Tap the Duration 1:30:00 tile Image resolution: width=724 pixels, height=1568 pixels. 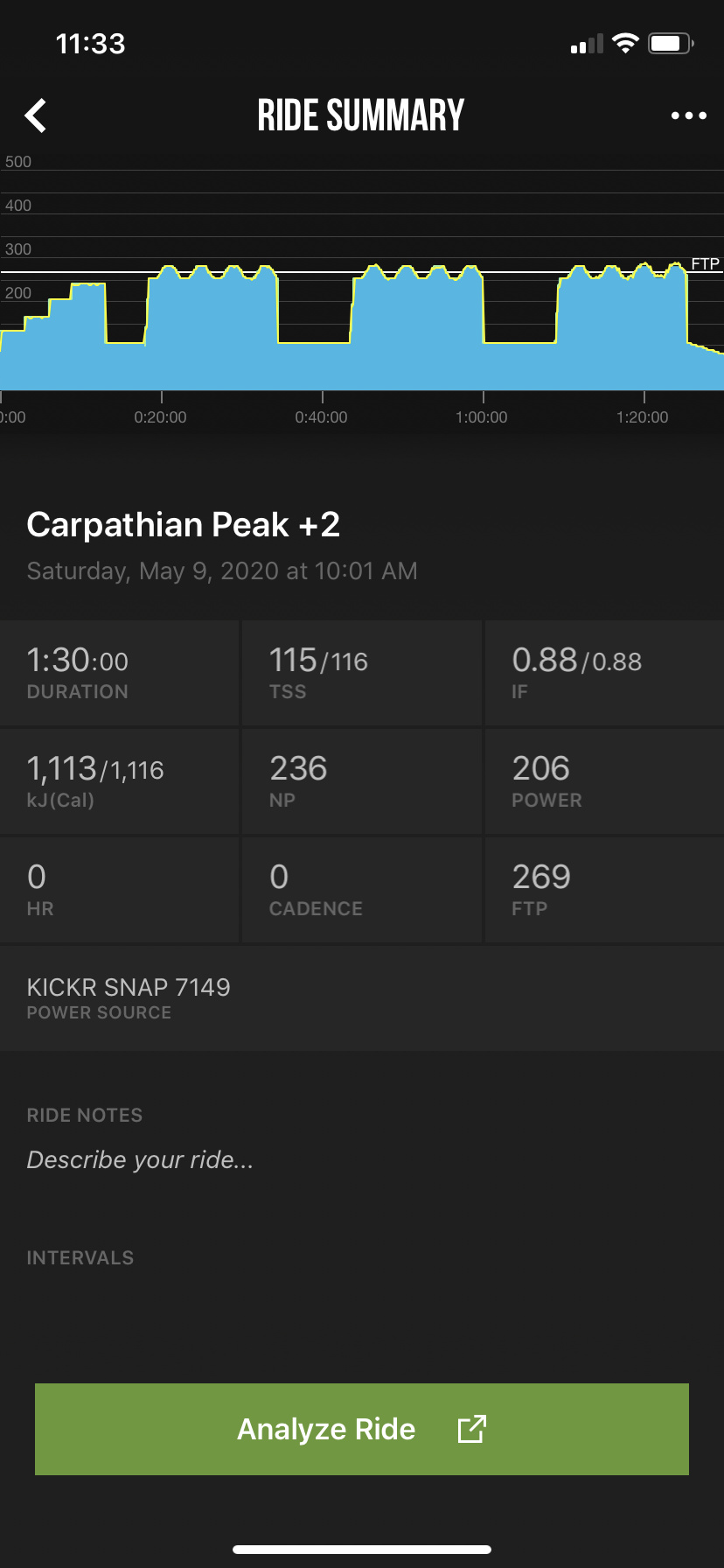[x=120, y=673]
